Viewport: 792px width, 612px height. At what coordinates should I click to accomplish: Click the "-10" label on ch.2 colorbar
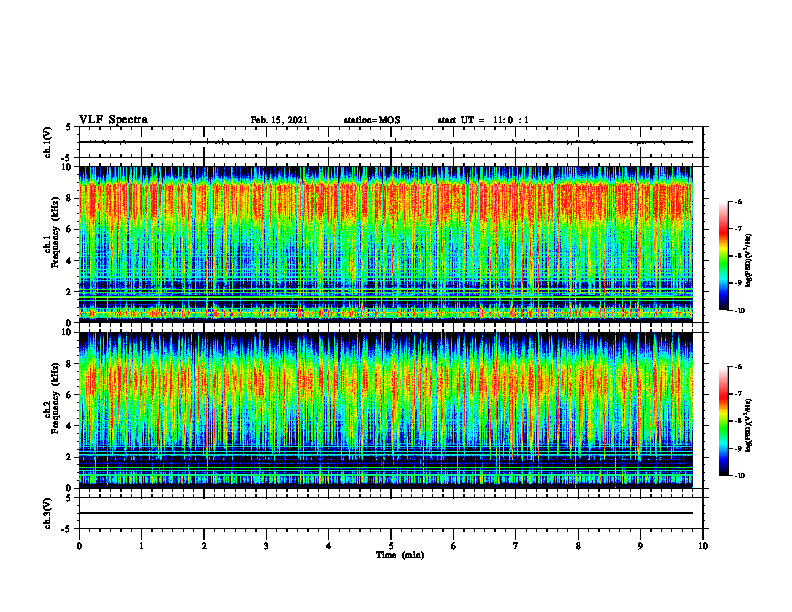point(739,476)
